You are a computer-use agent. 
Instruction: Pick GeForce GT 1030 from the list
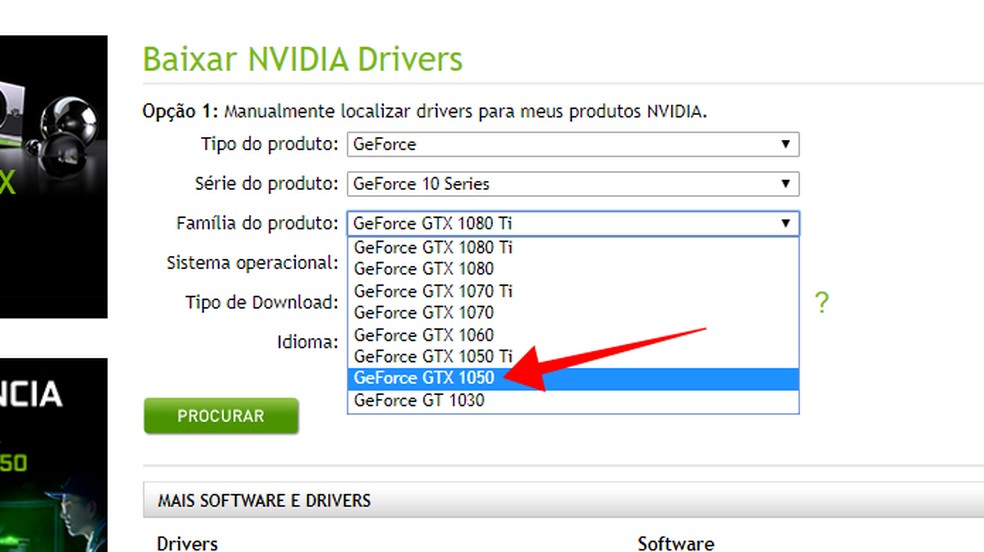coord(418,401)
